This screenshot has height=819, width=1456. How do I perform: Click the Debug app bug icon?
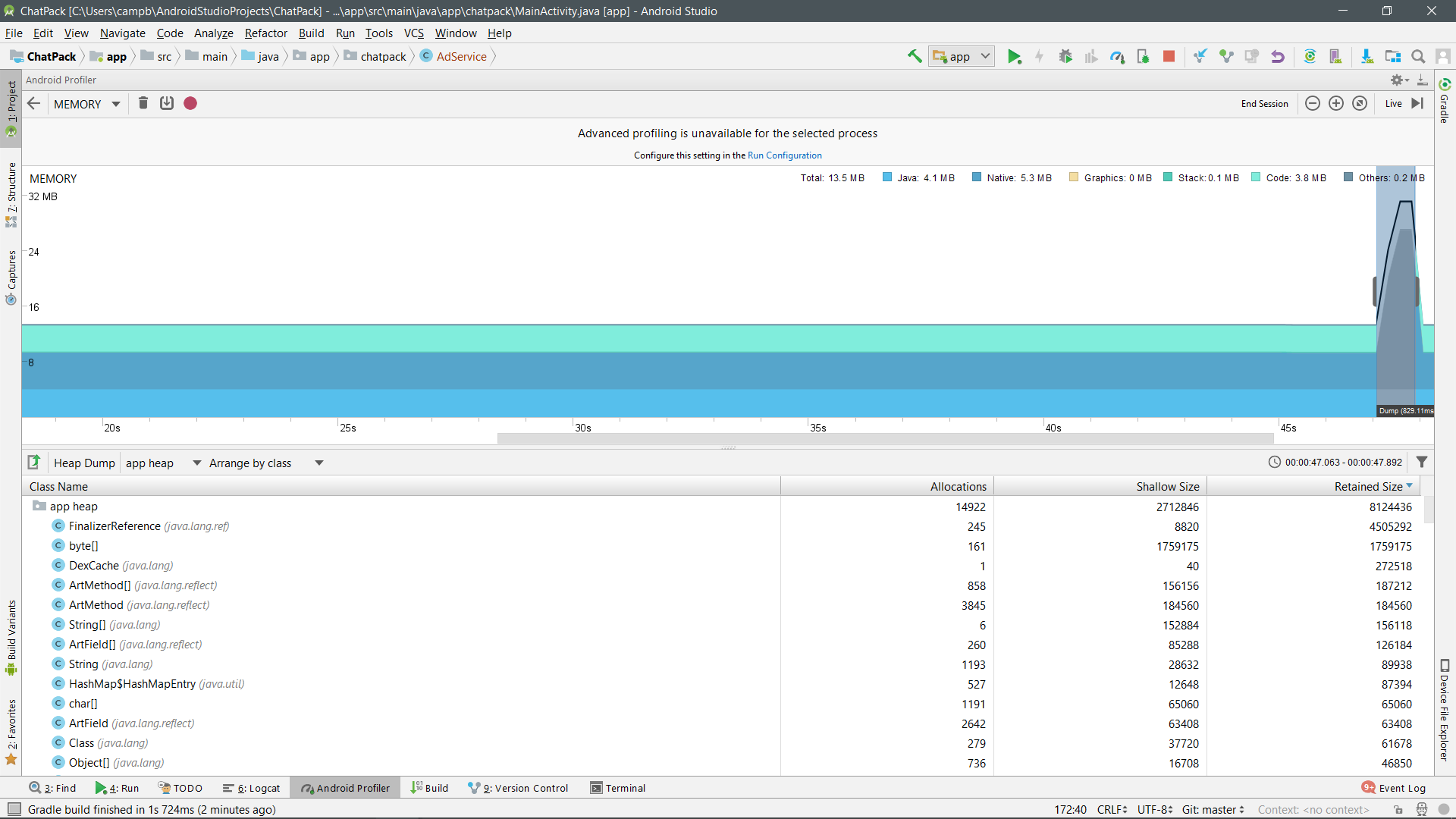pyautogui.click(x=1065, y=57)
